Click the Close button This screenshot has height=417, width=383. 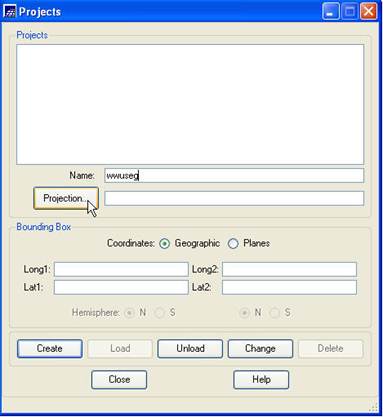tap(119, 380)
